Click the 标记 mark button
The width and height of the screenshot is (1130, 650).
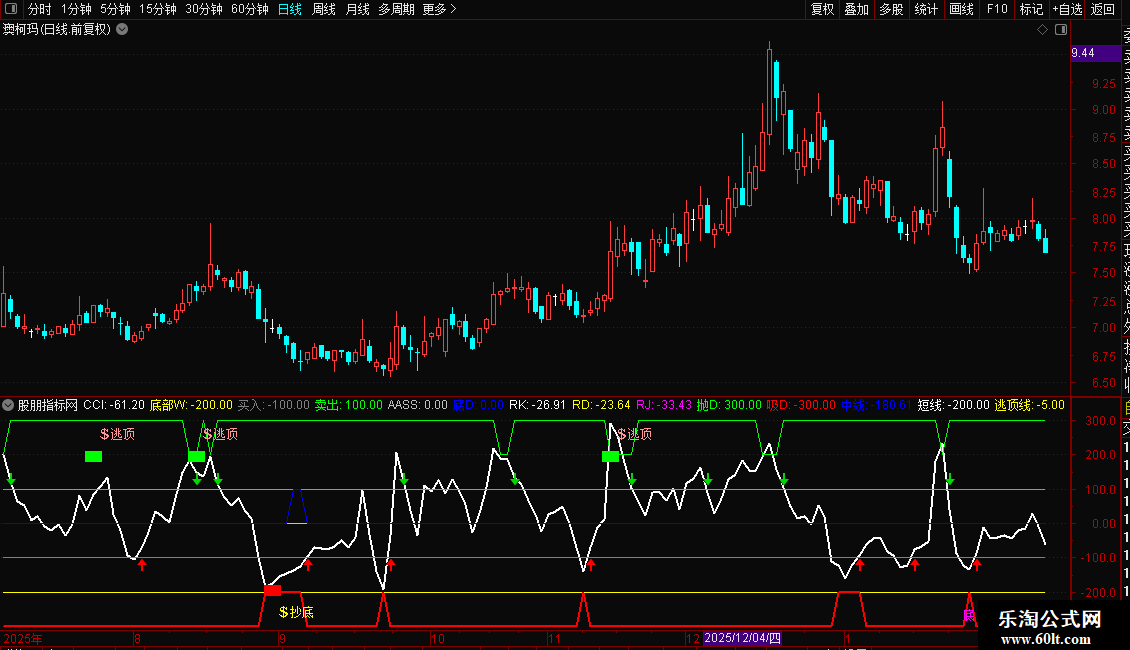click(x=1031, y=9)
